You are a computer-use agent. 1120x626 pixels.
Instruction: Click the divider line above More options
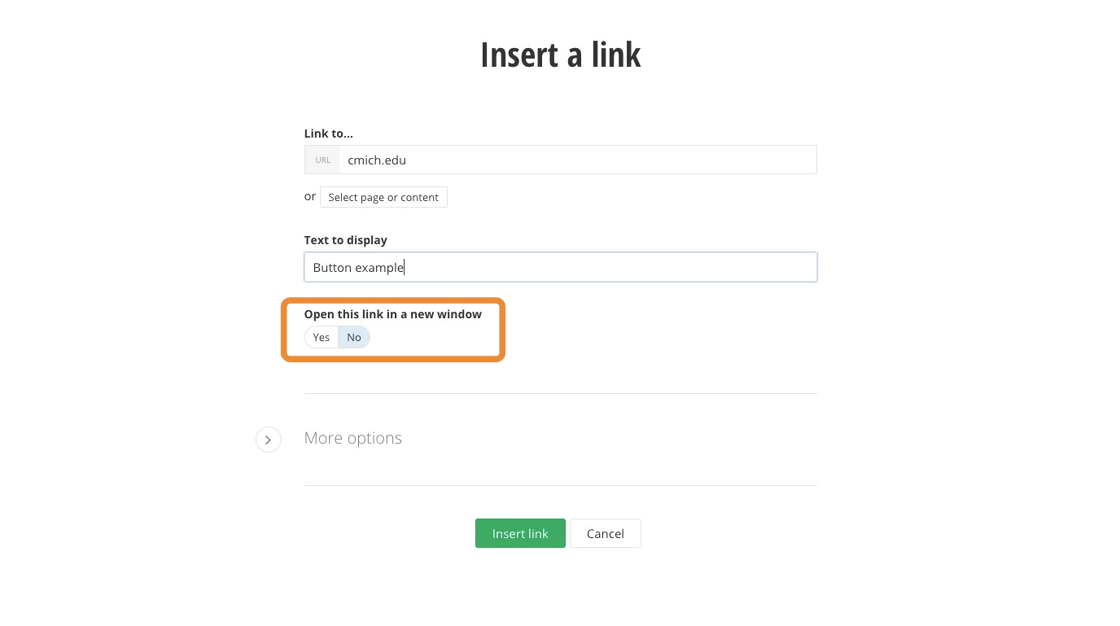click(560, 394)
